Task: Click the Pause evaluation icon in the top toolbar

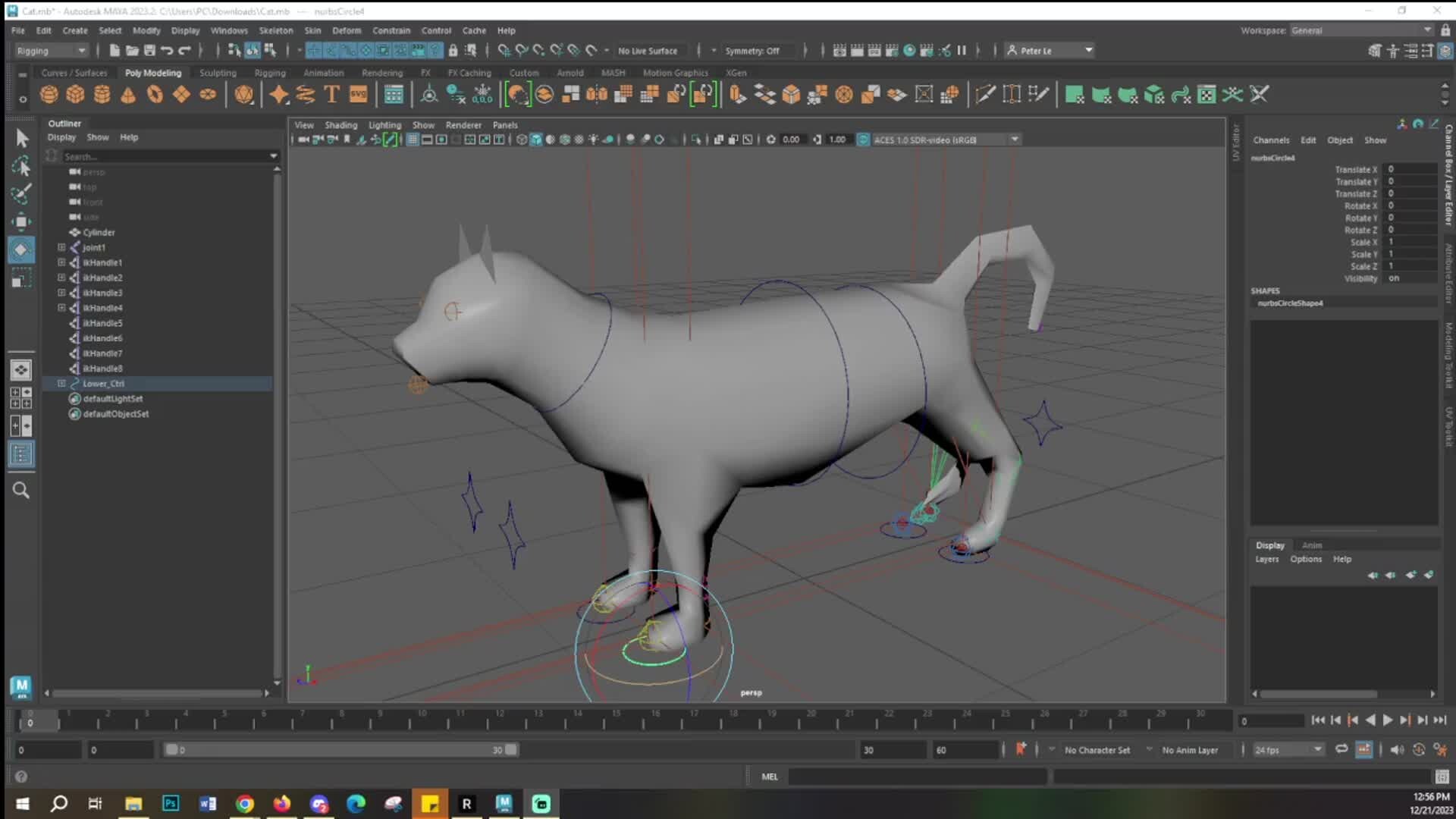Action: click(x=961, y=50)
